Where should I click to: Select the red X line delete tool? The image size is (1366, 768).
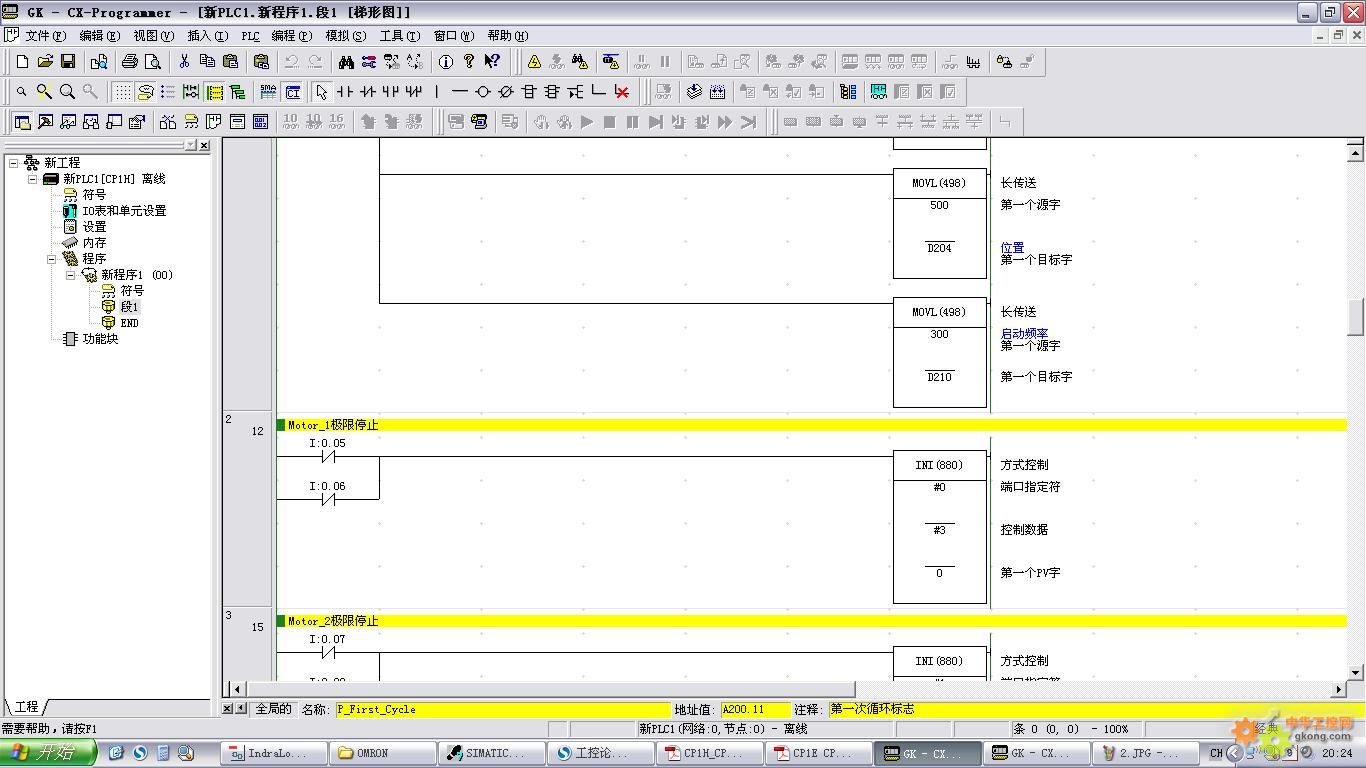click(622, 92)
